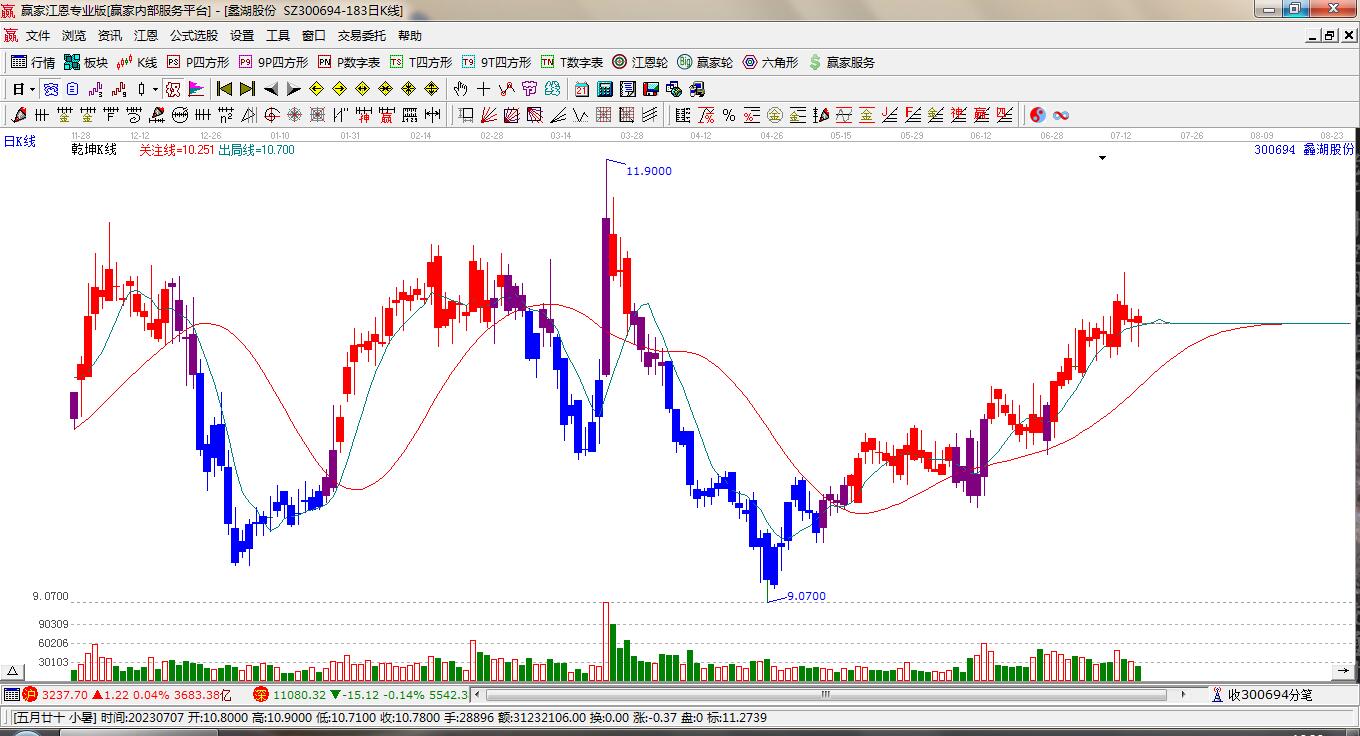Open the 设置 menu

click(242, 36)
